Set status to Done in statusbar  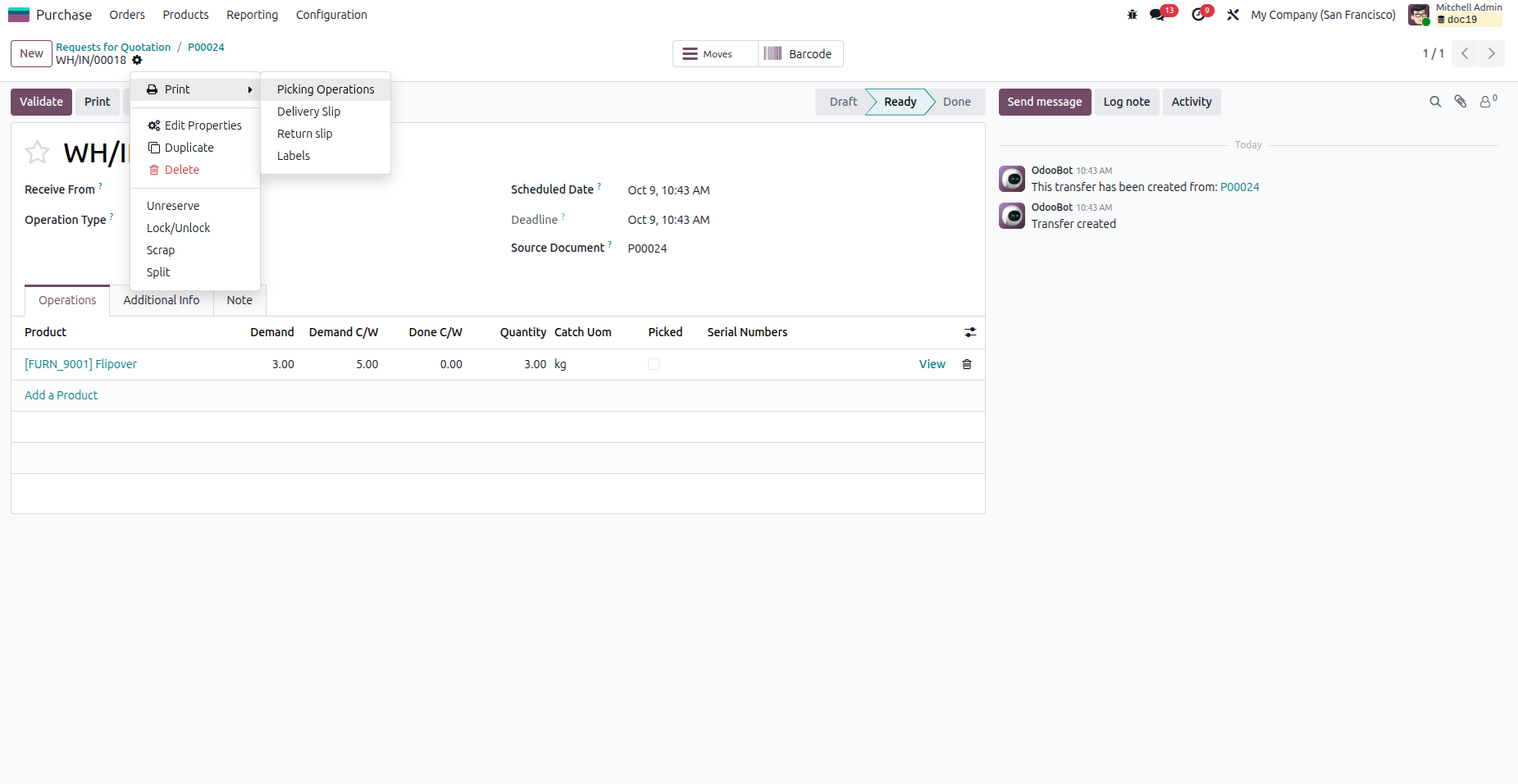click(956, 102)
